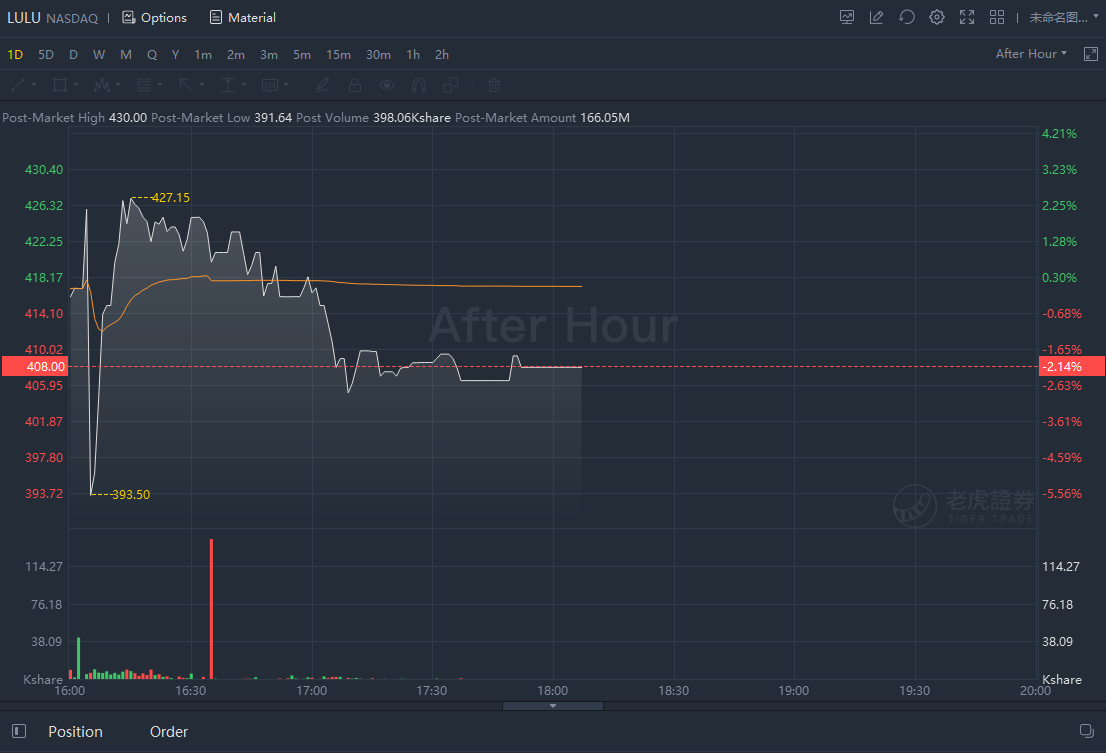Toggle lock drawings padlock icon

[355, 85]
